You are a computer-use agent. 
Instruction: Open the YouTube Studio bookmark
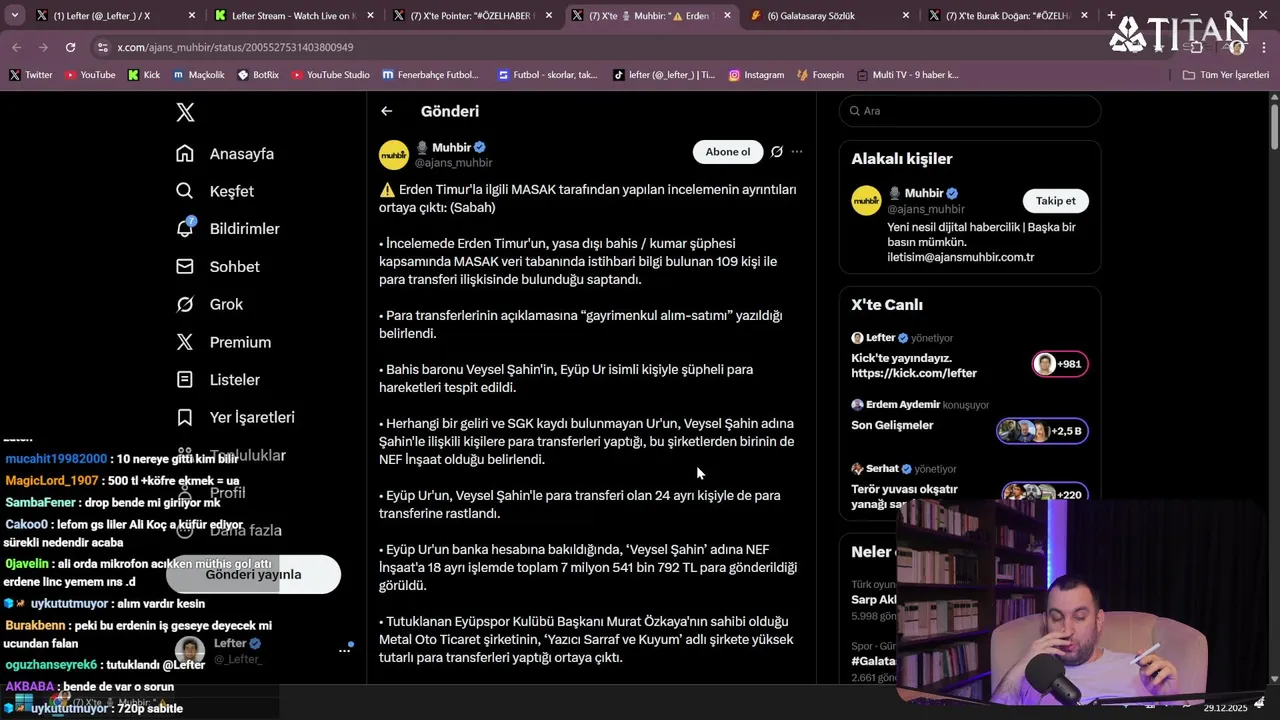[x=329, y=75]
